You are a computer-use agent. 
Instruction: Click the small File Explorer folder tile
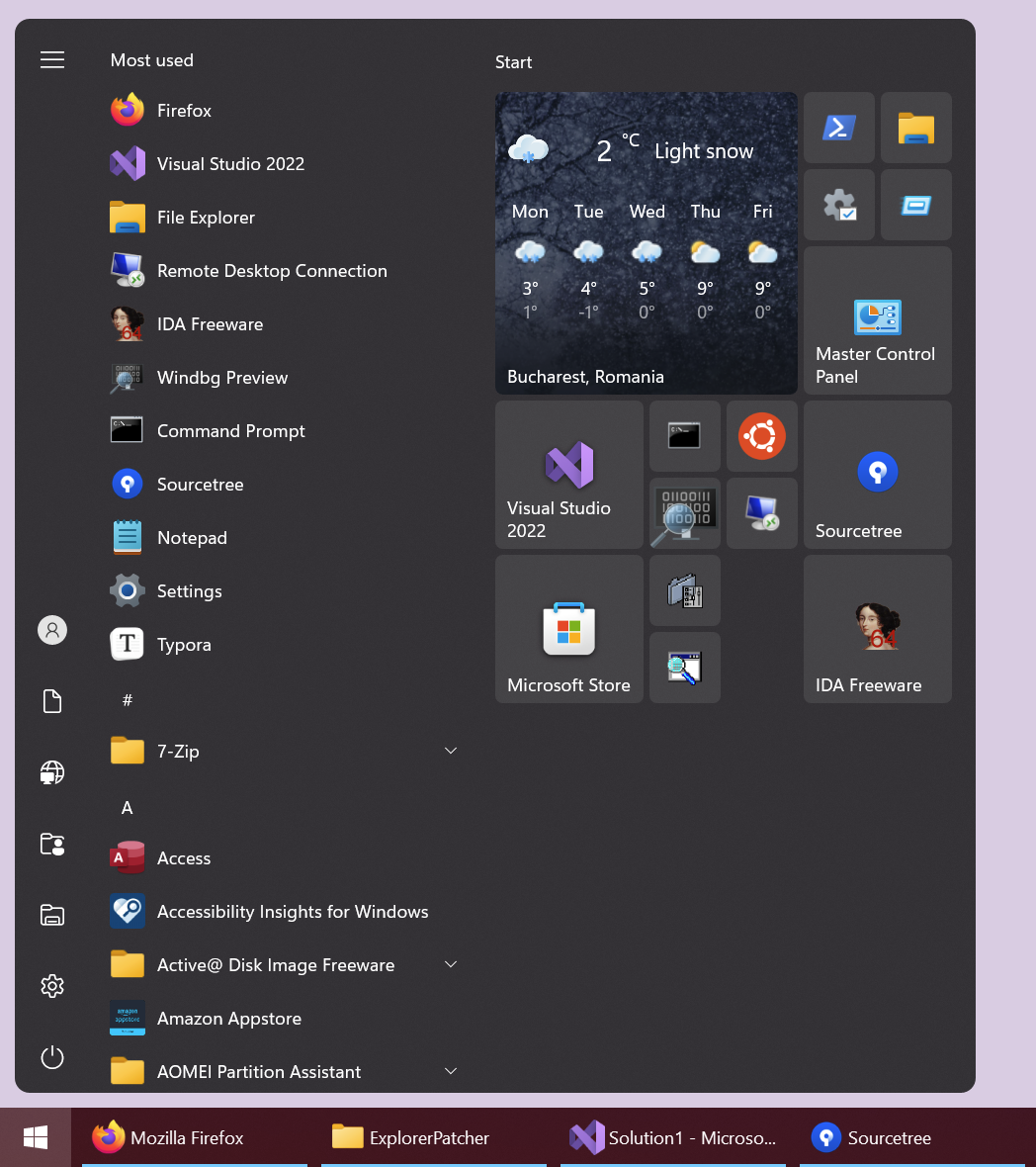[x=916, y=128]
